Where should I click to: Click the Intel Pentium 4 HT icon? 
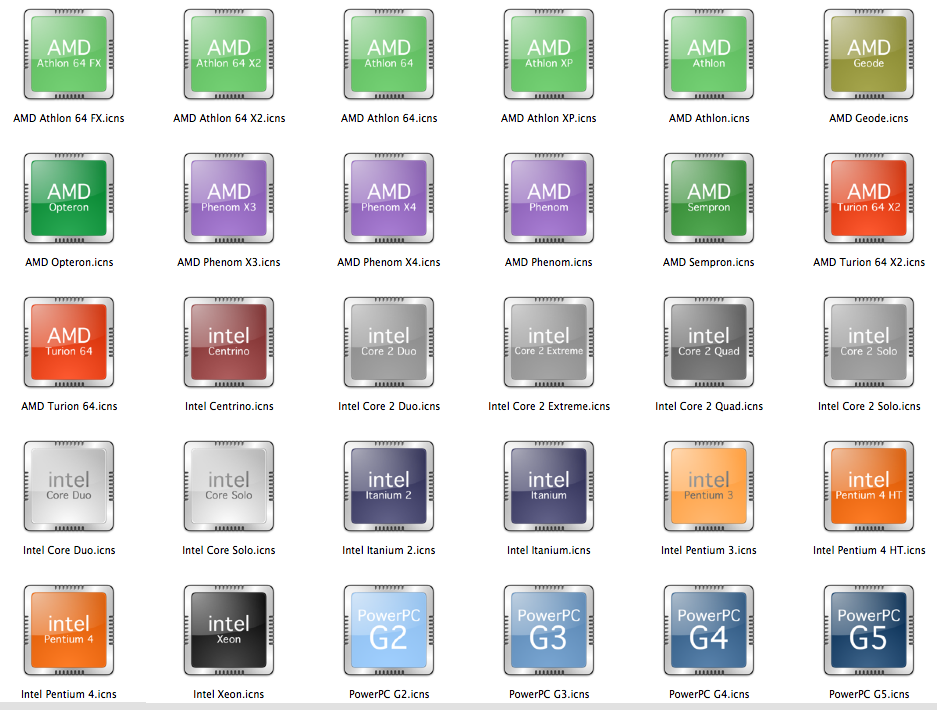coord(869,486)
